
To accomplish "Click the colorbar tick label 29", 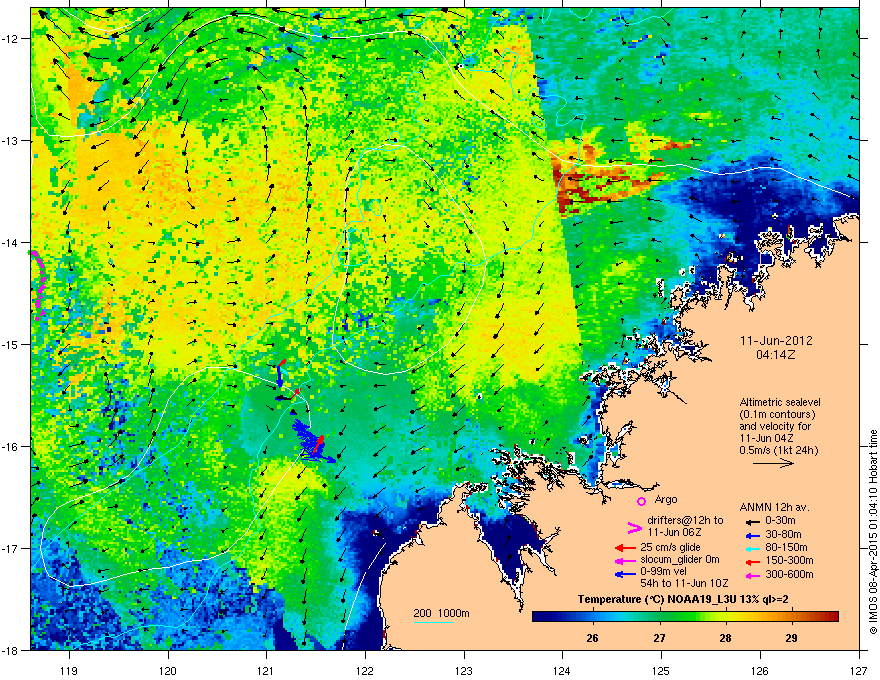I will tap(791, 638).
